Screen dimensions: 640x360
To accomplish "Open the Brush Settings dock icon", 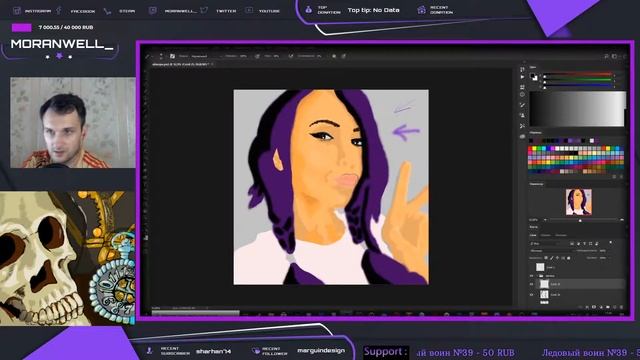I will point(522,105).
